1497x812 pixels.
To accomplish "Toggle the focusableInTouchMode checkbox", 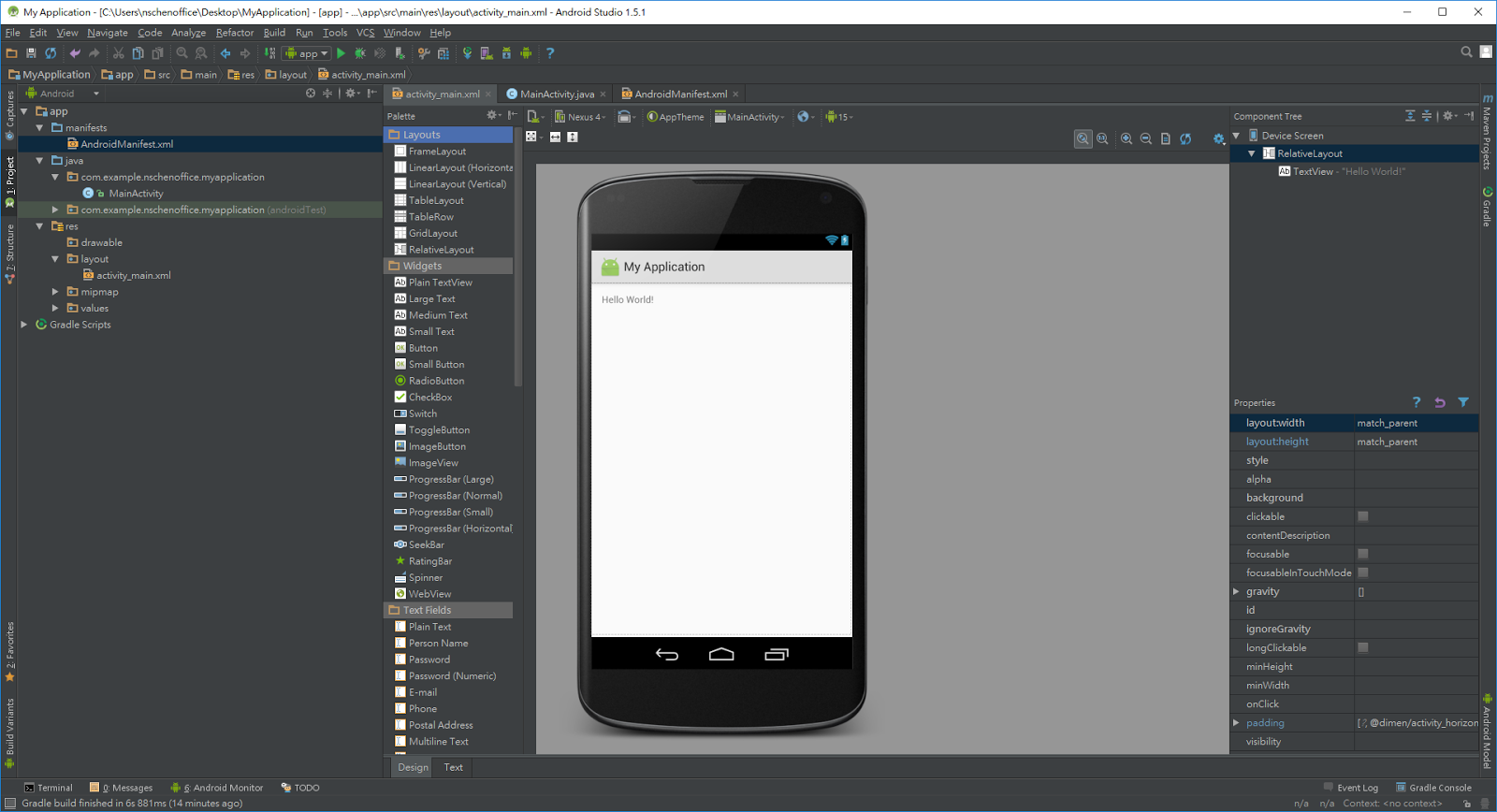I will click(1363, 573).
